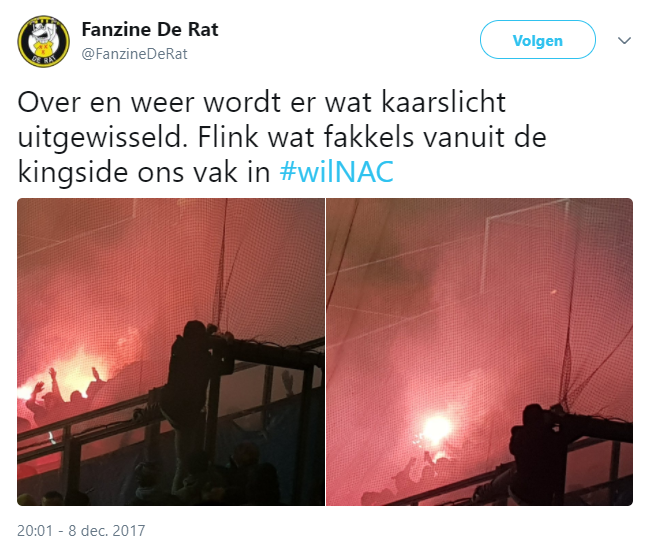Click the word "kingside" in the tweet
648x553 pixels.
(73, 173)
